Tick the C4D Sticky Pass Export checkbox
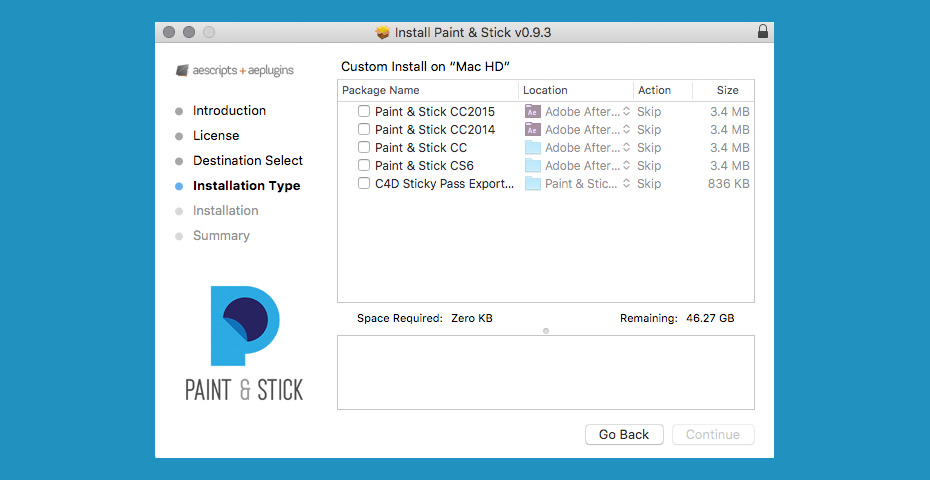The image size is (930, 480). pyautogui.click(x=364, y=183)
